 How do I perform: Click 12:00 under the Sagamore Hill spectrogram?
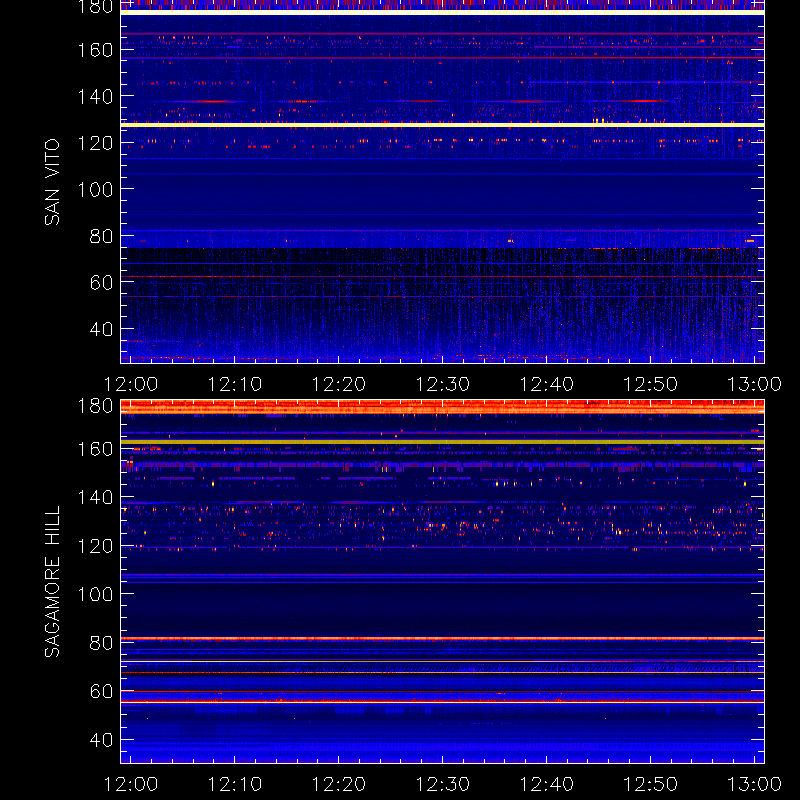click(x=131, y=784)
